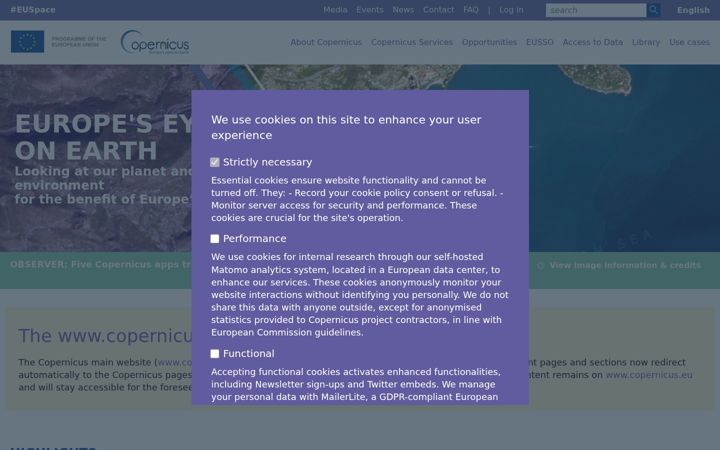The height and width of the screenshot is (450, 720).
Task: Open the European Union flag logo
Action: tap(28, 42)
